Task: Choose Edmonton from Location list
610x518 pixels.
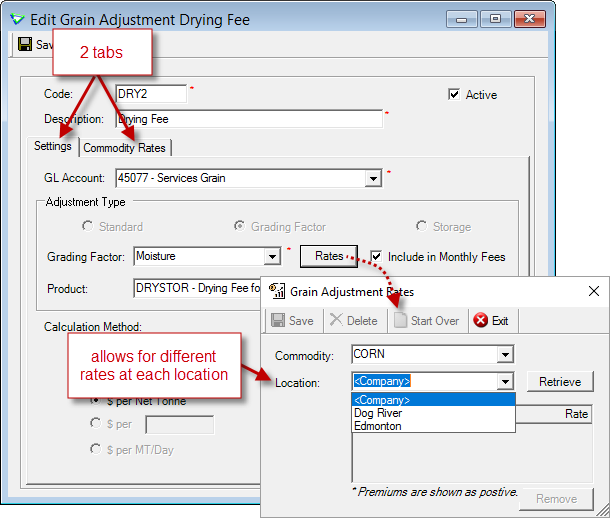Action: 433,425
